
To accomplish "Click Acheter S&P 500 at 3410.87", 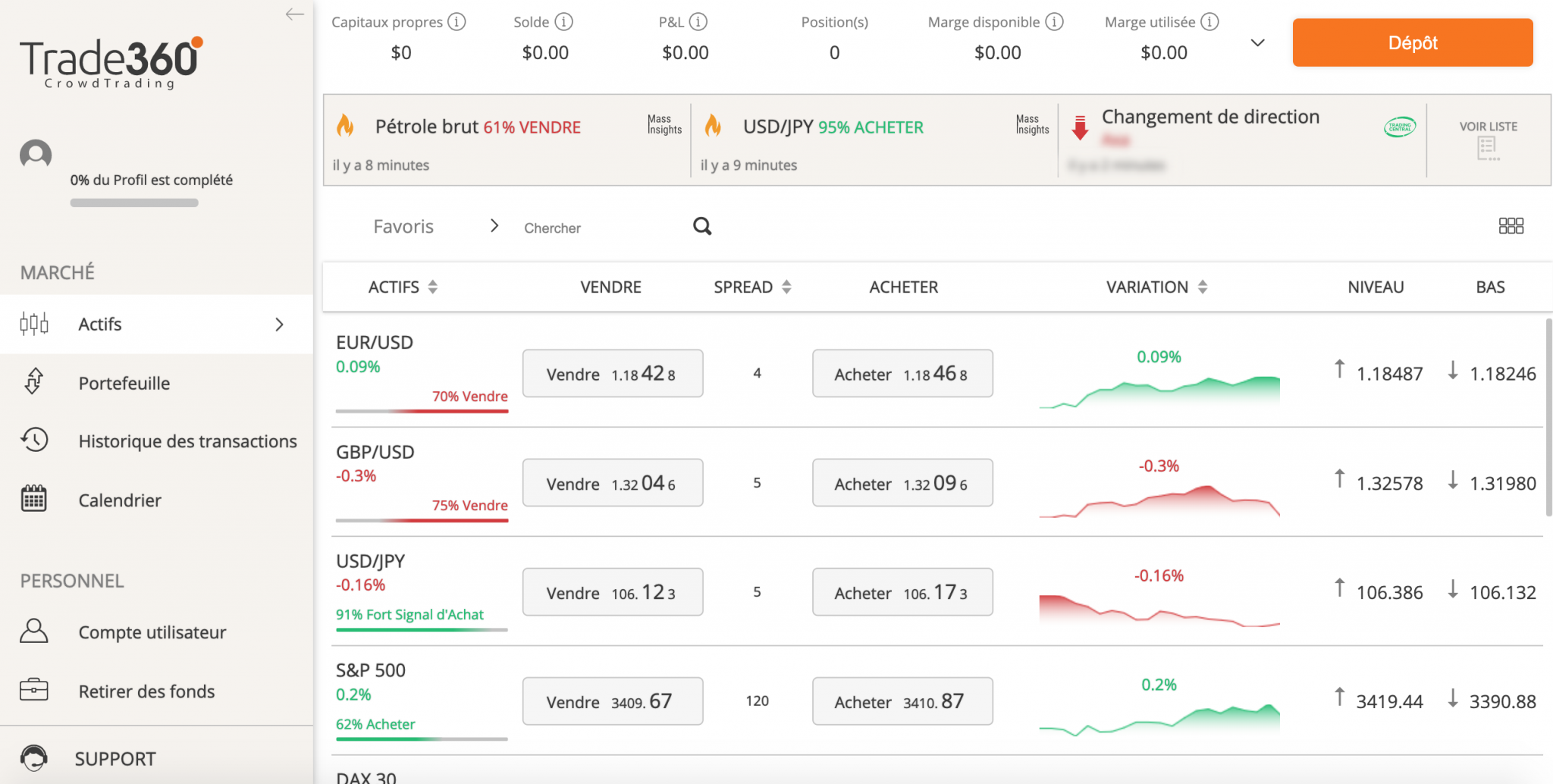I will pyautogui.click(x=902, y=701).
